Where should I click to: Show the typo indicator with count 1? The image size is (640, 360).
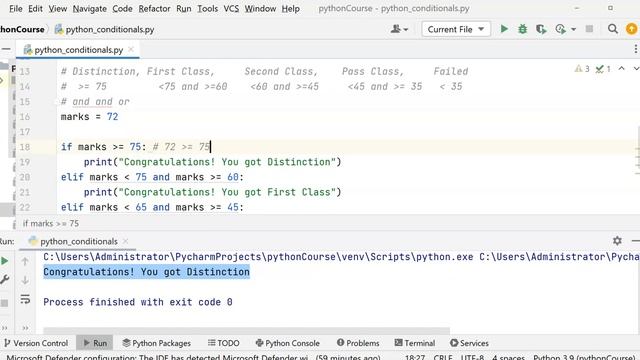coord(603,69)
